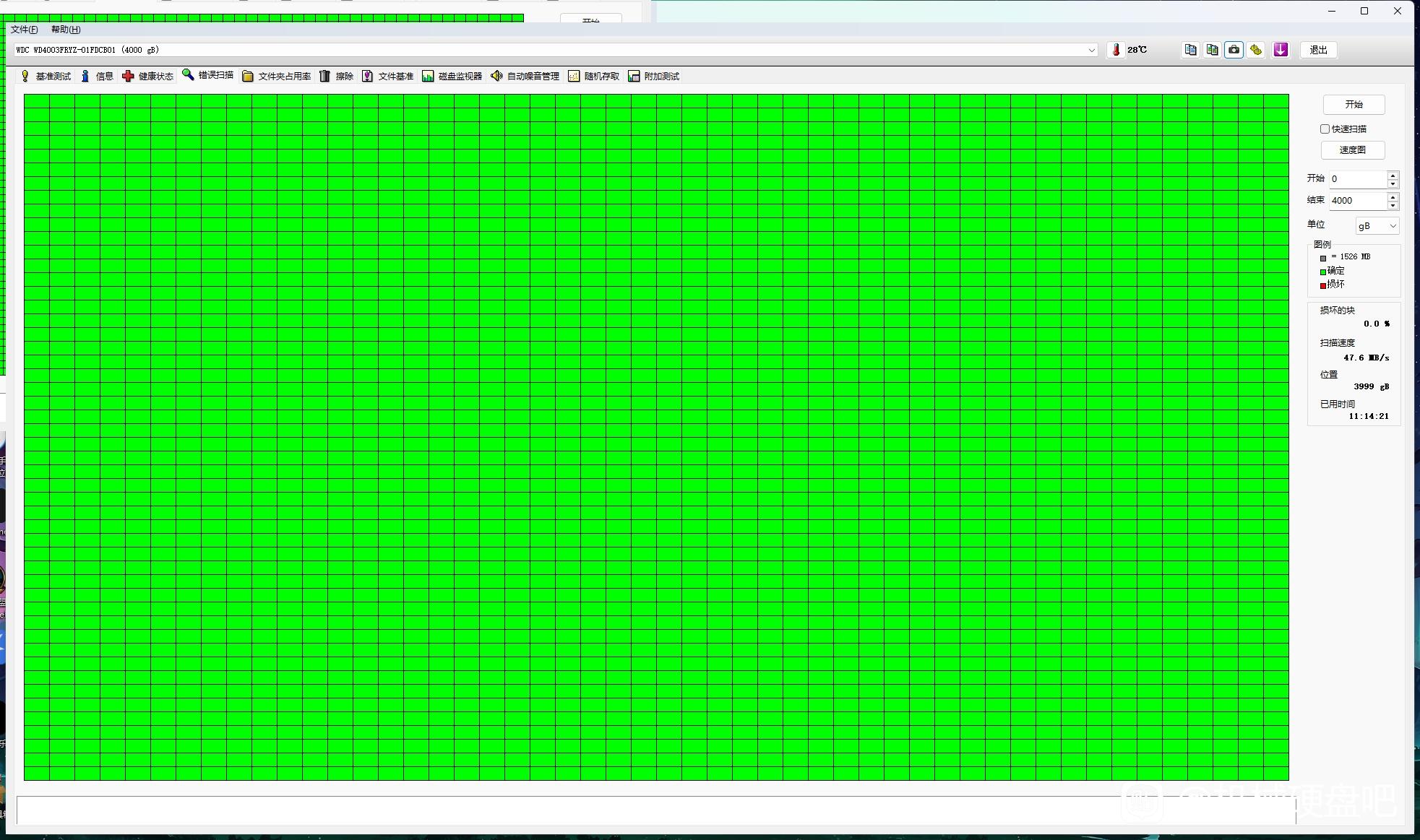Open the 基准测试 benchmark tab
The width and height of the screenshot is (1420, 840).
coord(46,77)
